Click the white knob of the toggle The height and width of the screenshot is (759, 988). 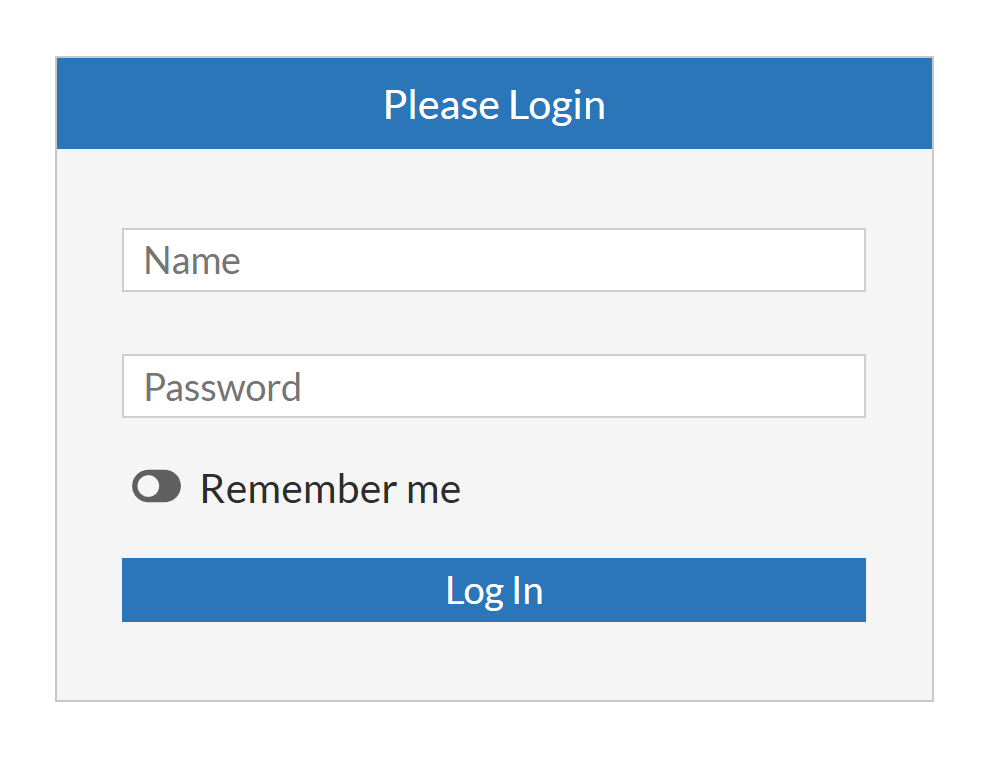(x=147, y=487)
